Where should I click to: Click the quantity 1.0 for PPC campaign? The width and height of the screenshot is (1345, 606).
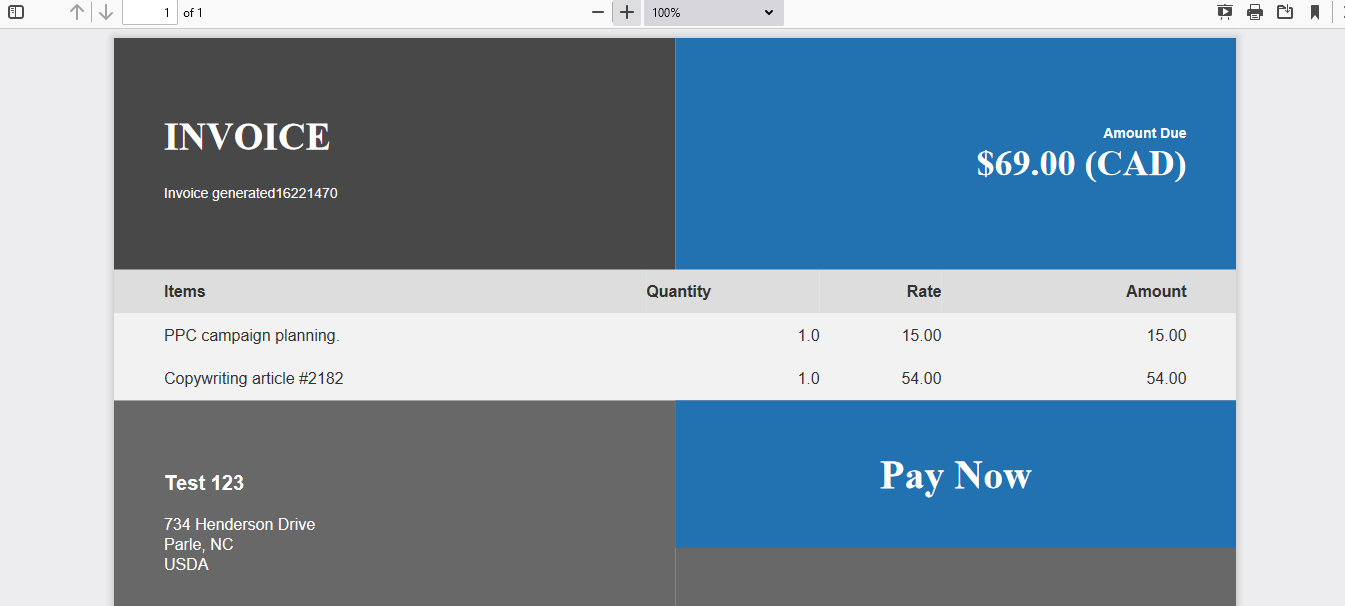coord(809,335)
